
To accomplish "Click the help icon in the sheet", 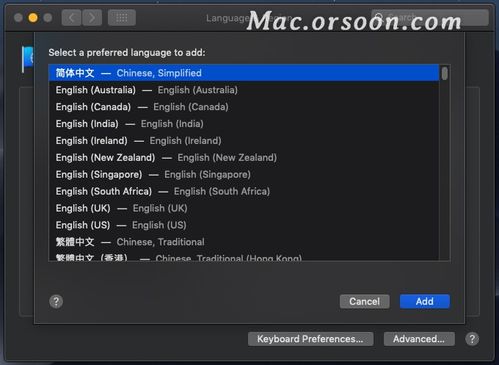I will (56, 302).
